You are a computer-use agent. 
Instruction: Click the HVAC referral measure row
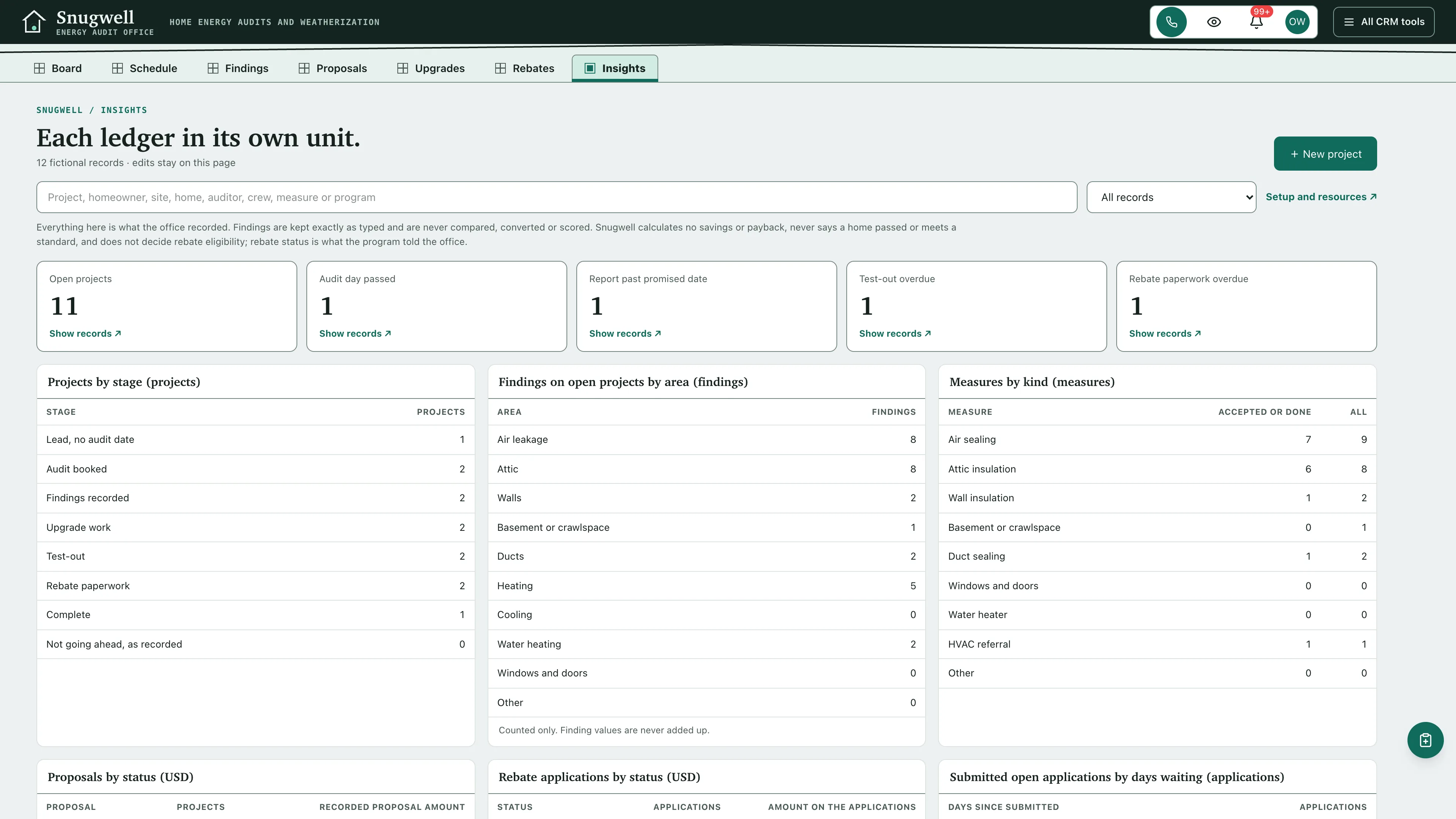coord(1158,644)
